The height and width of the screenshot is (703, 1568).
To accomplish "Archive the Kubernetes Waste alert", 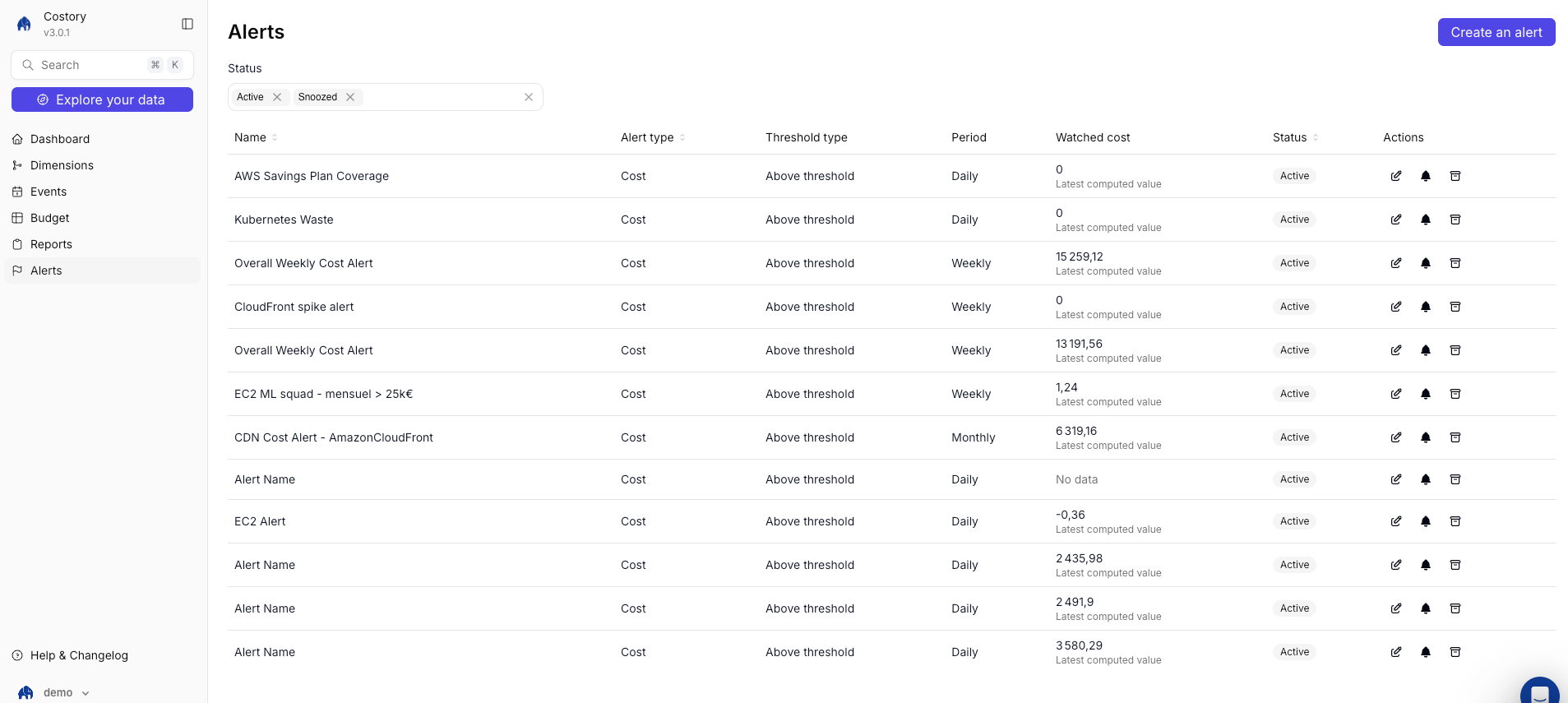I will pyautogui.click(x=1455, y=220).
